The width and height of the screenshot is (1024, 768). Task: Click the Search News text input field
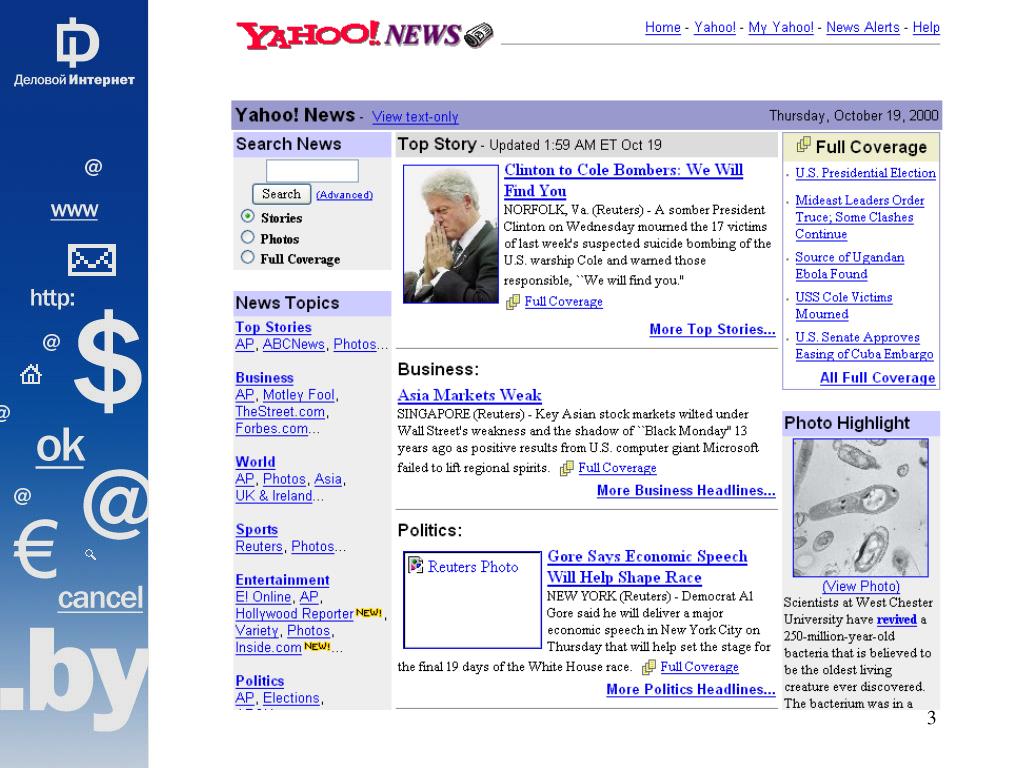(x=312, y=171)
